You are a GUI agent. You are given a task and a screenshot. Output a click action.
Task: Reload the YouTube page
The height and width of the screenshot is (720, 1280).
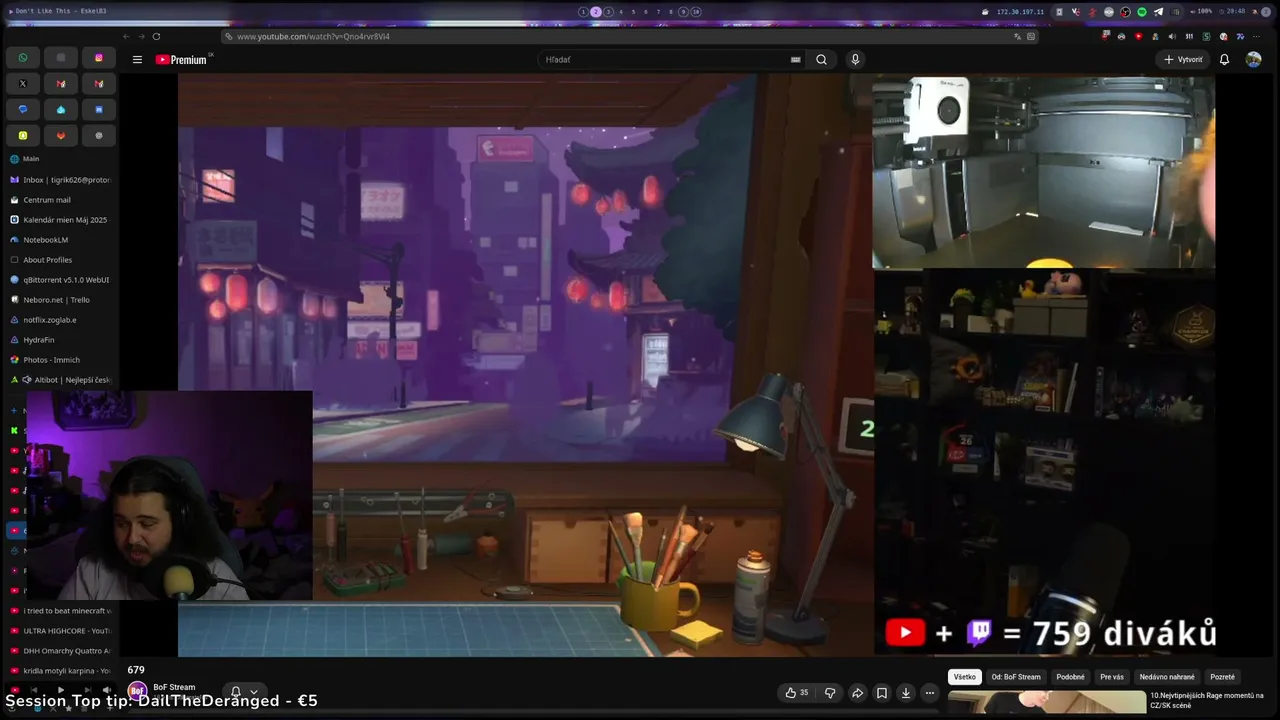(x=156, y=37)
